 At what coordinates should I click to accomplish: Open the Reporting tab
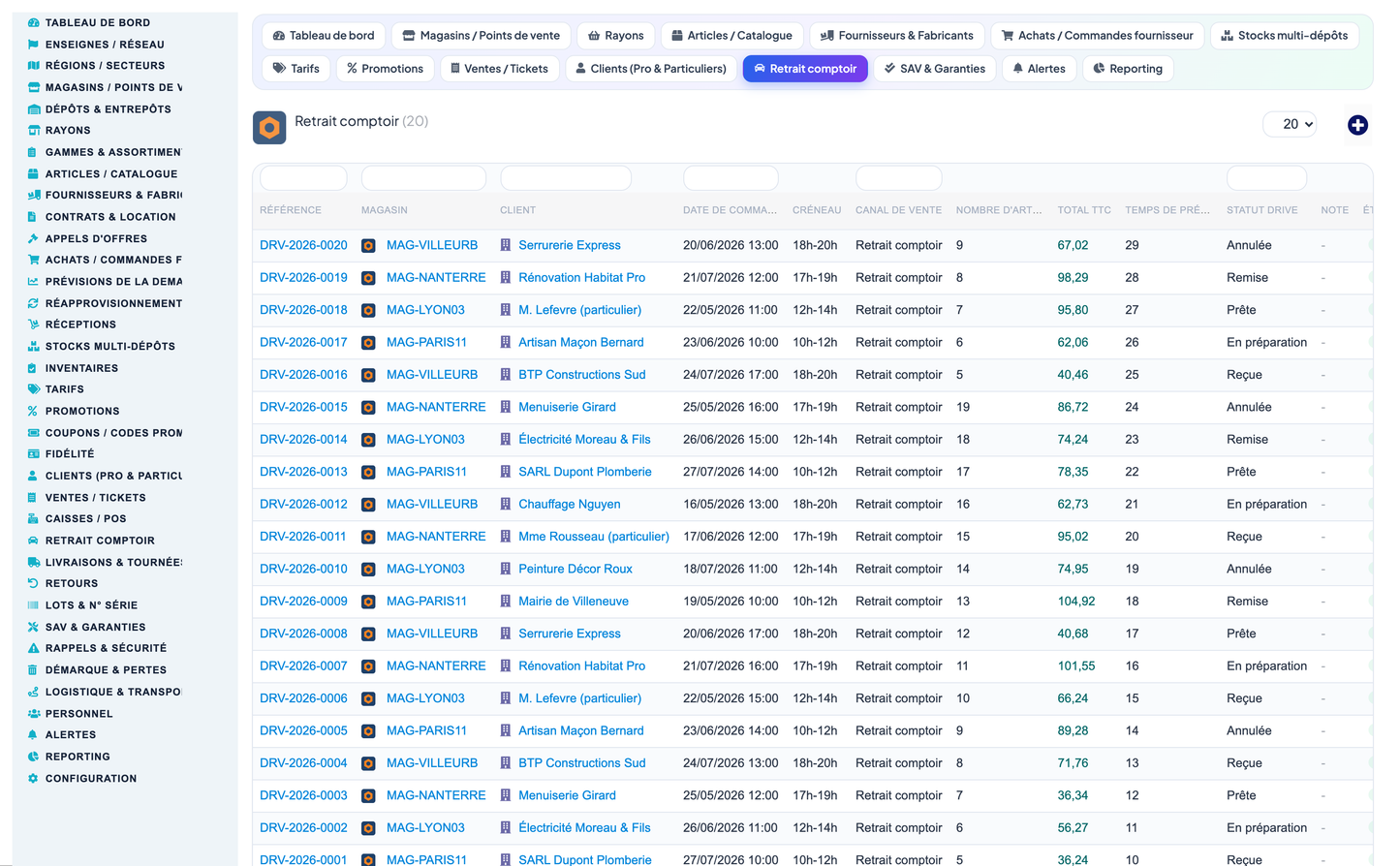pos(1128,69)
